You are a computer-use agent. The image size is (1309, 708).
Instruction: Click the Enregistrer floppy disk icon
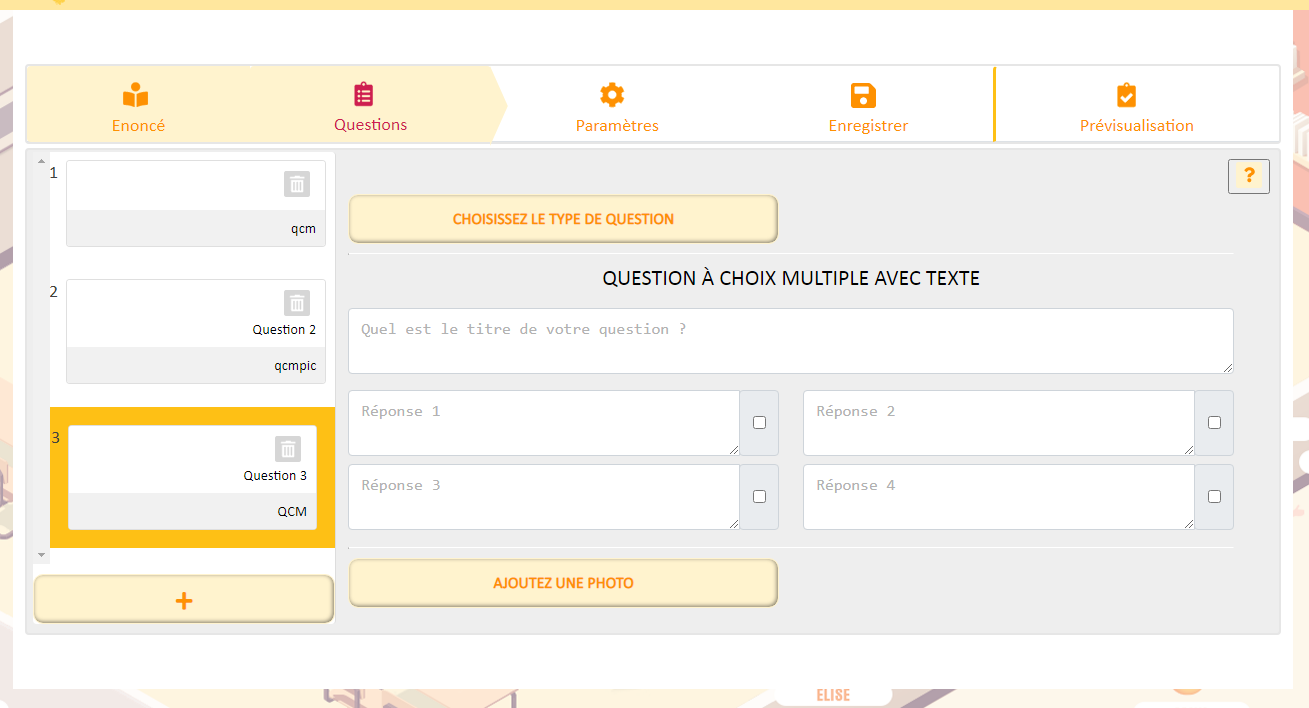click(x=863, y=96)
